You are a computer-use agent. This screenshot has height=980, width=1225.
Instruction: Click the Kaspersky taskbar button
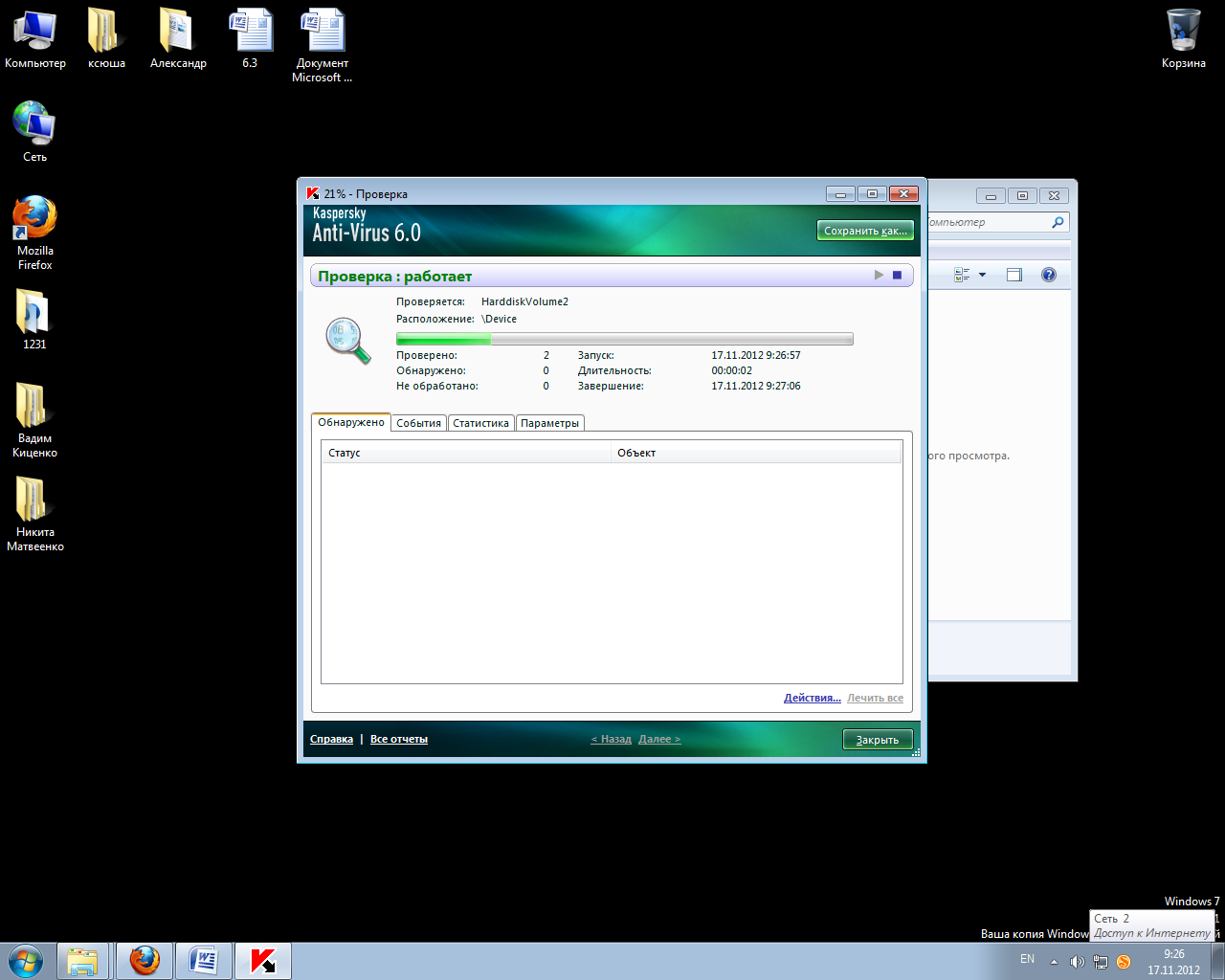263,960
